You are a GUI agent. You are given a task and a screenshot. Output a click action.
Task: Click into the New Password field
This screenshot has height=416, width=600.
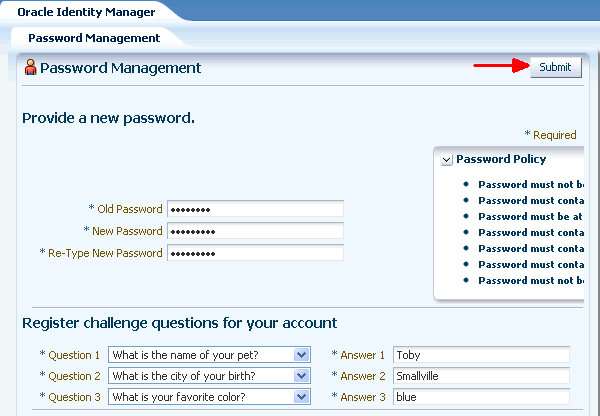point(255,231)
